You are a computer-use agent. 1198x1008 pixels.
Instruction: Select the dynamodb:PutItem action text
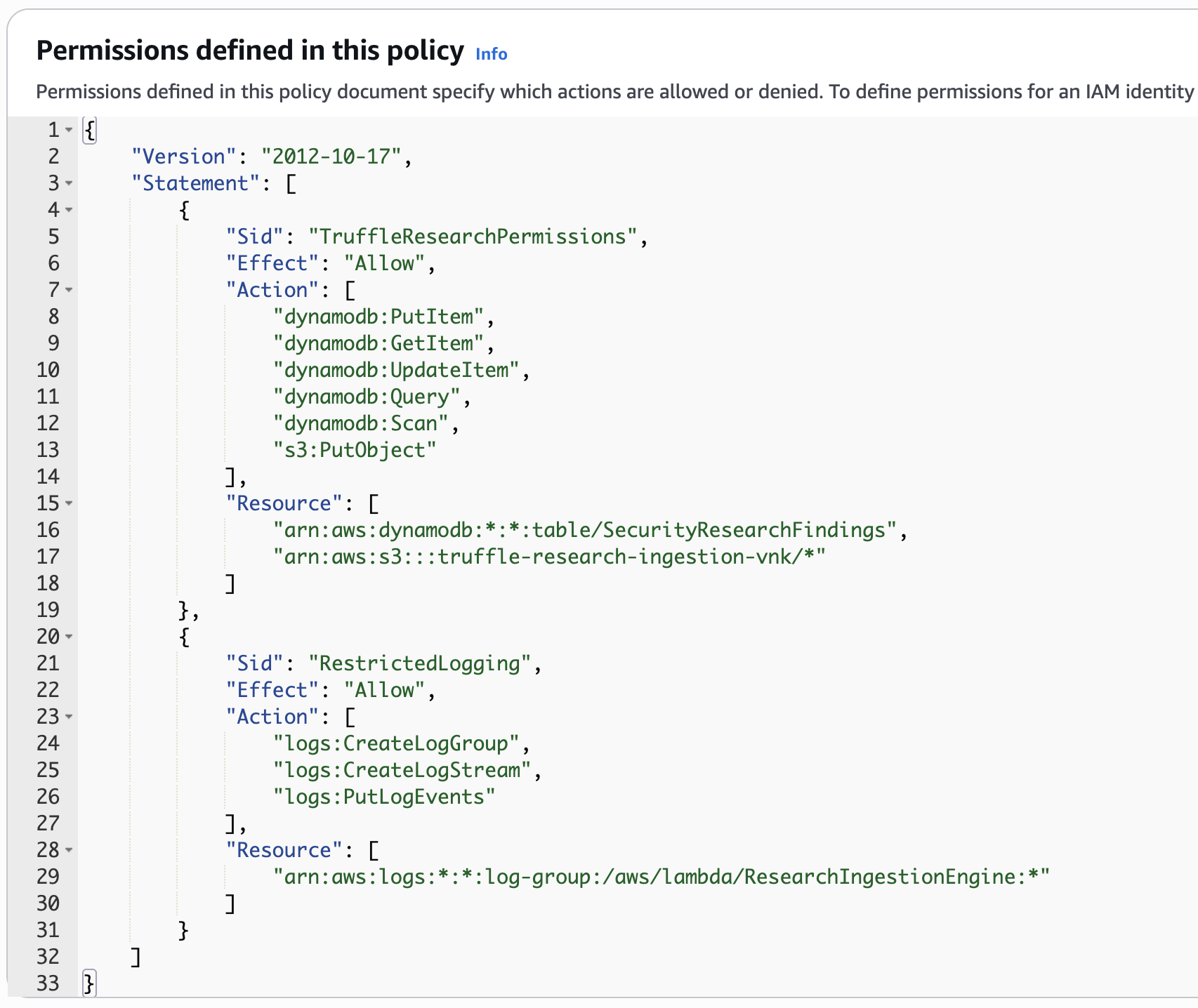[383, 317]
